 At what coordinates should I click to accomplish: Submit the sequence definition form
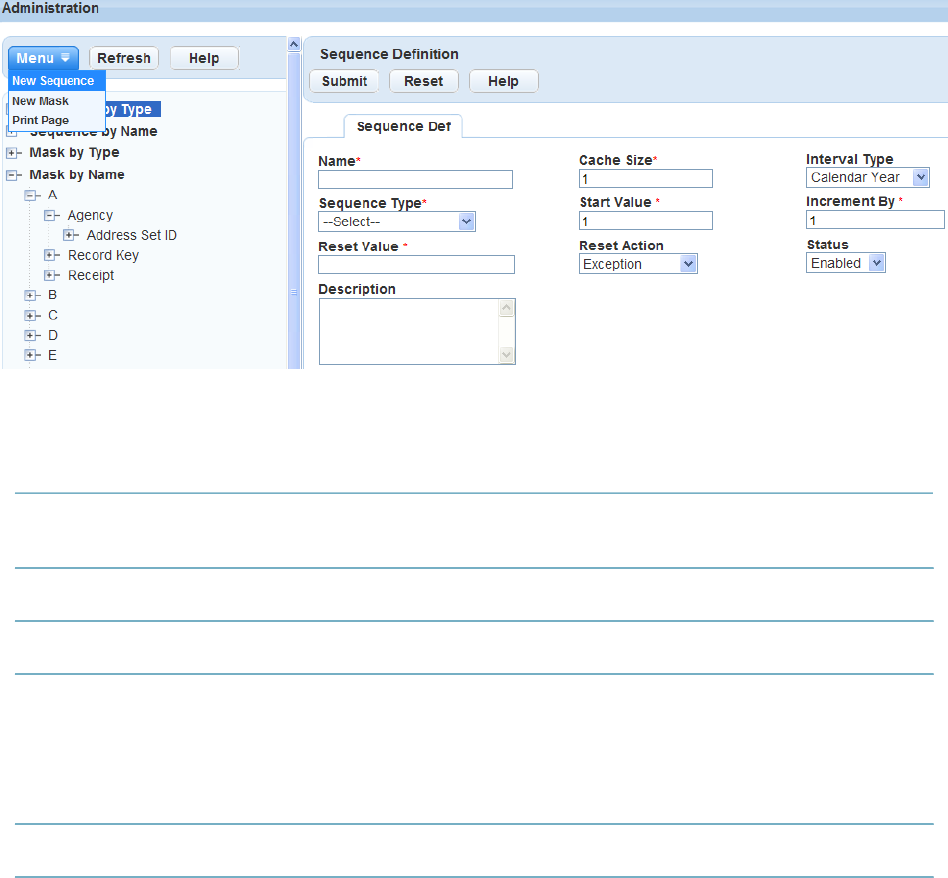pyautogui.click(x=344, y=81)
